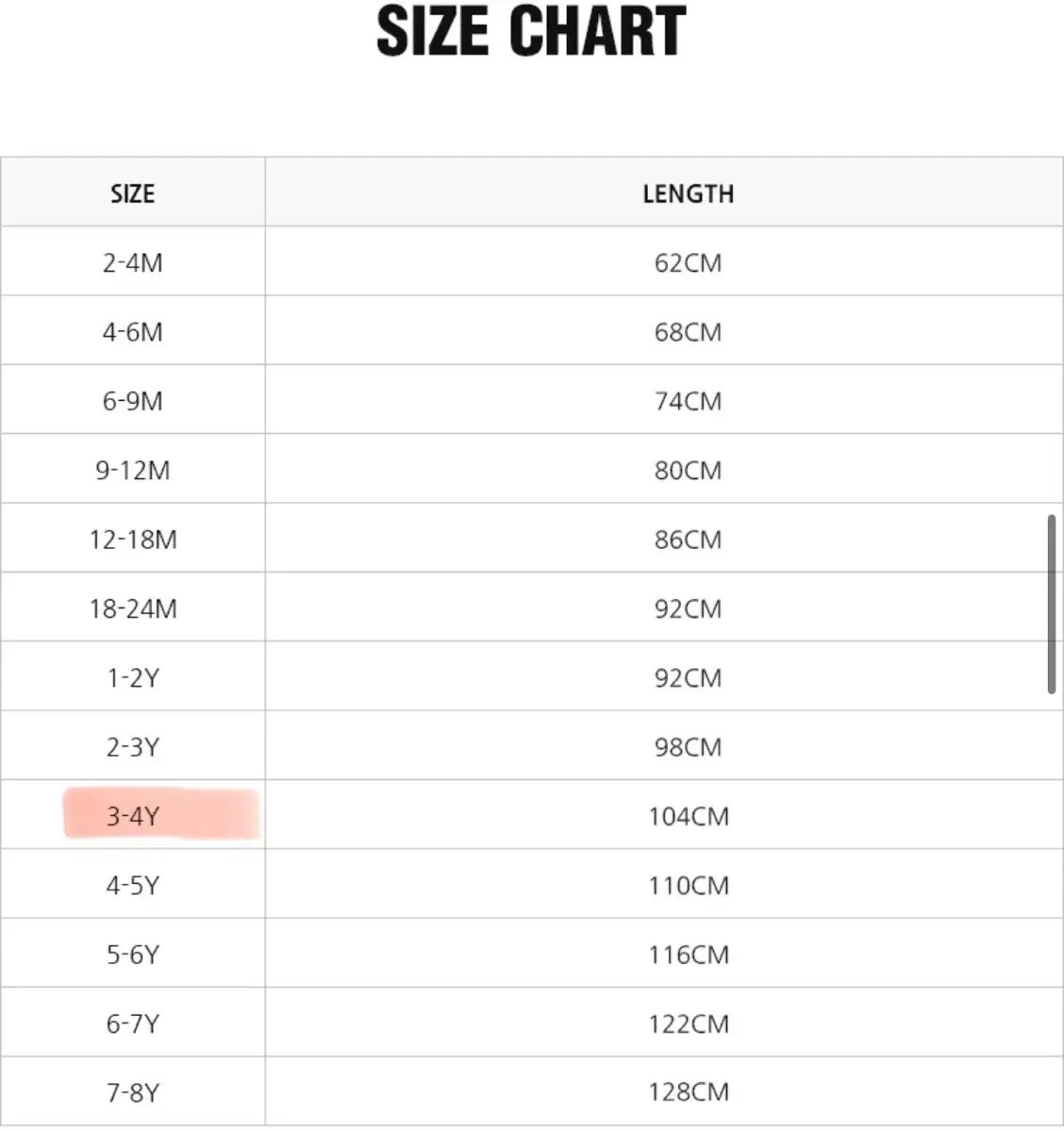Select the highlighted 3-4Y size cell
This screenshot has height=1132, width=1064.
pyautogui.click(x=133, y=816)
